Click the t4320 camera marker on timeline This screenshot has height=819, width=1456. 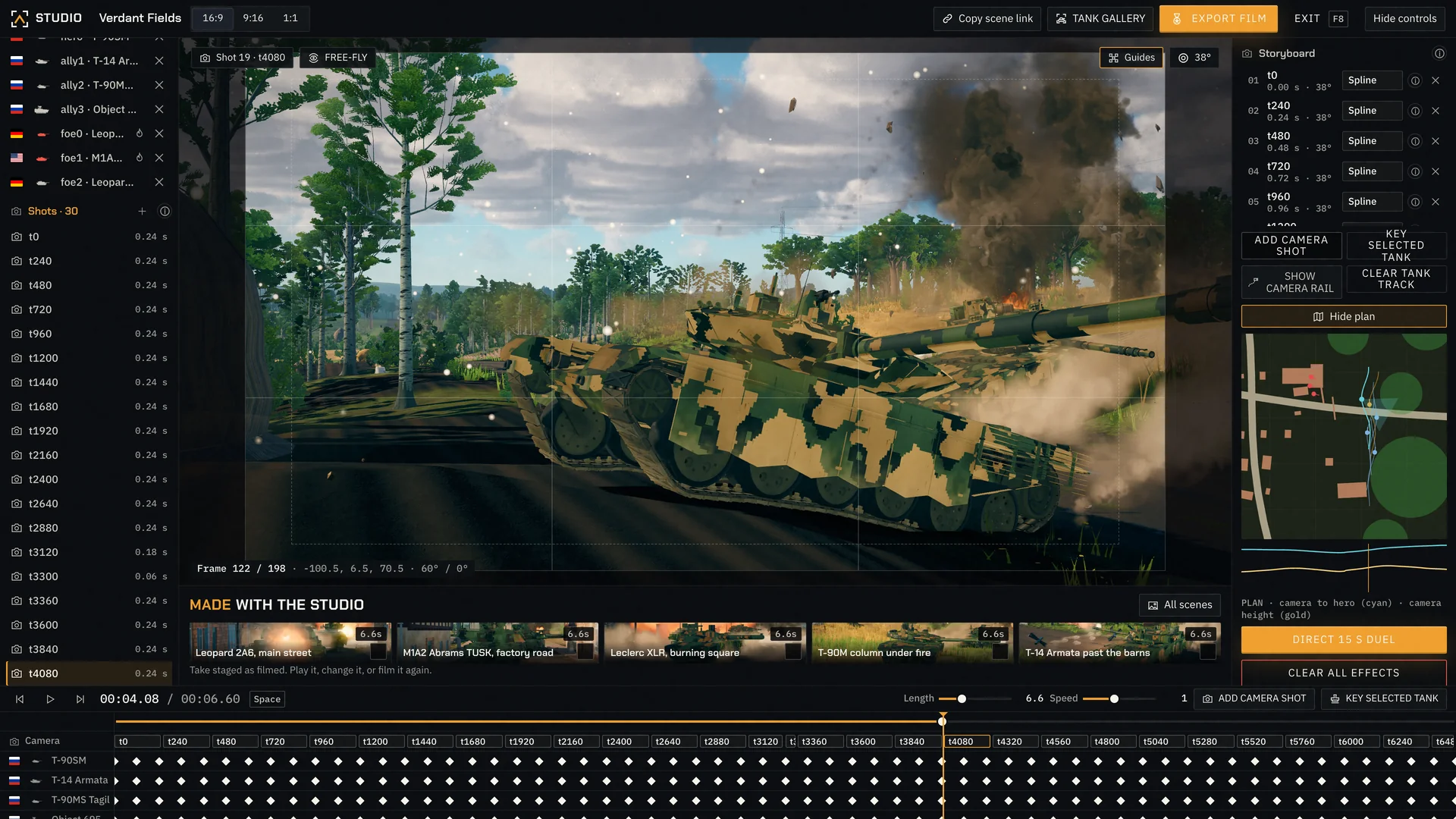pyautogui.click(x=1015, y=742)
